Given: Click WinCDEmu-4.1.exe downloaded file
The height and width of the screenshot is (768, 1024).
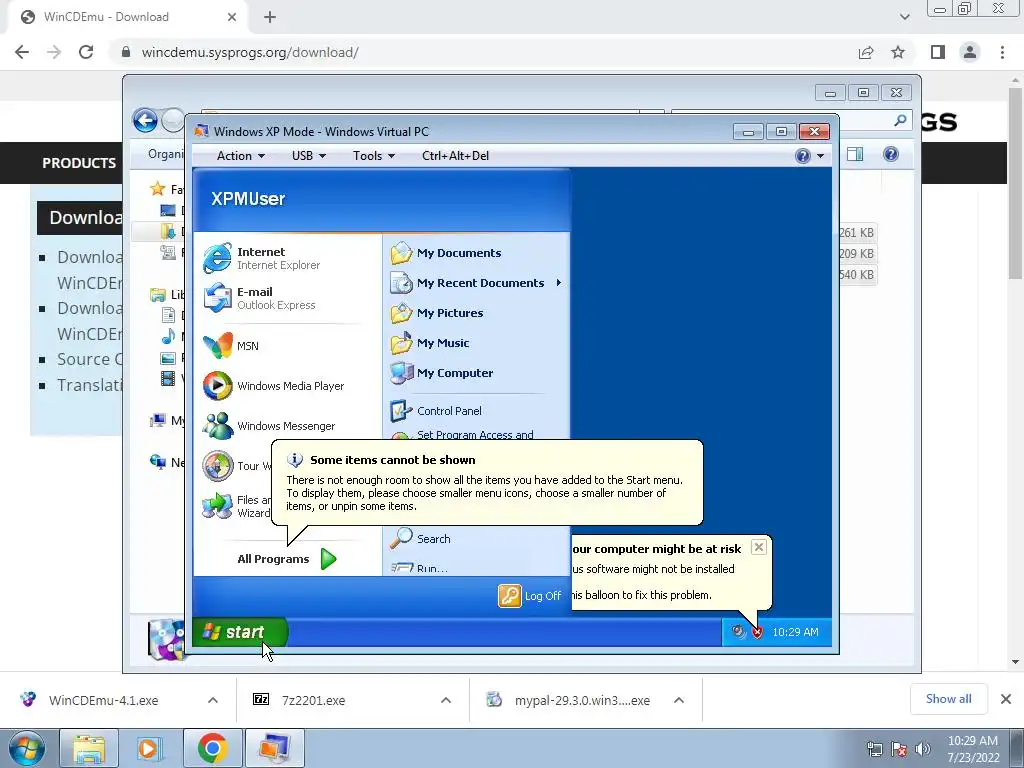Looking at the screenshot, I should click(x=103, y=700).
